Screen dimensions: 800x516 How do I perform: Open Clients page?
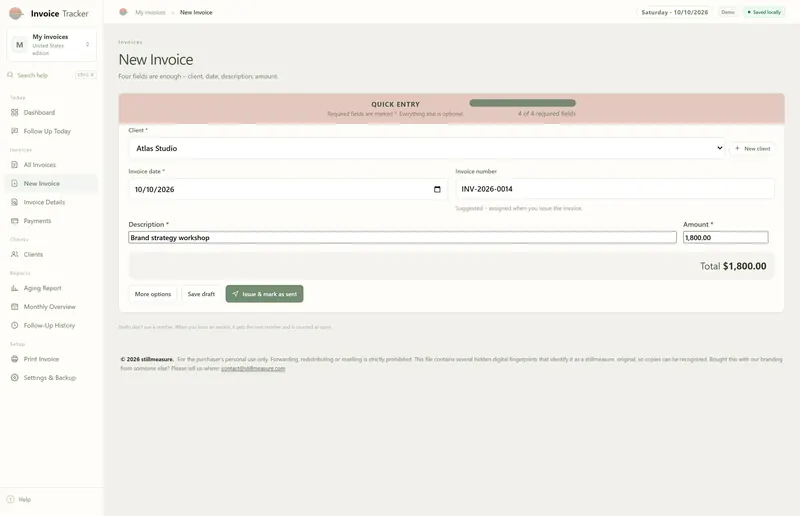[x=51, y=254]
